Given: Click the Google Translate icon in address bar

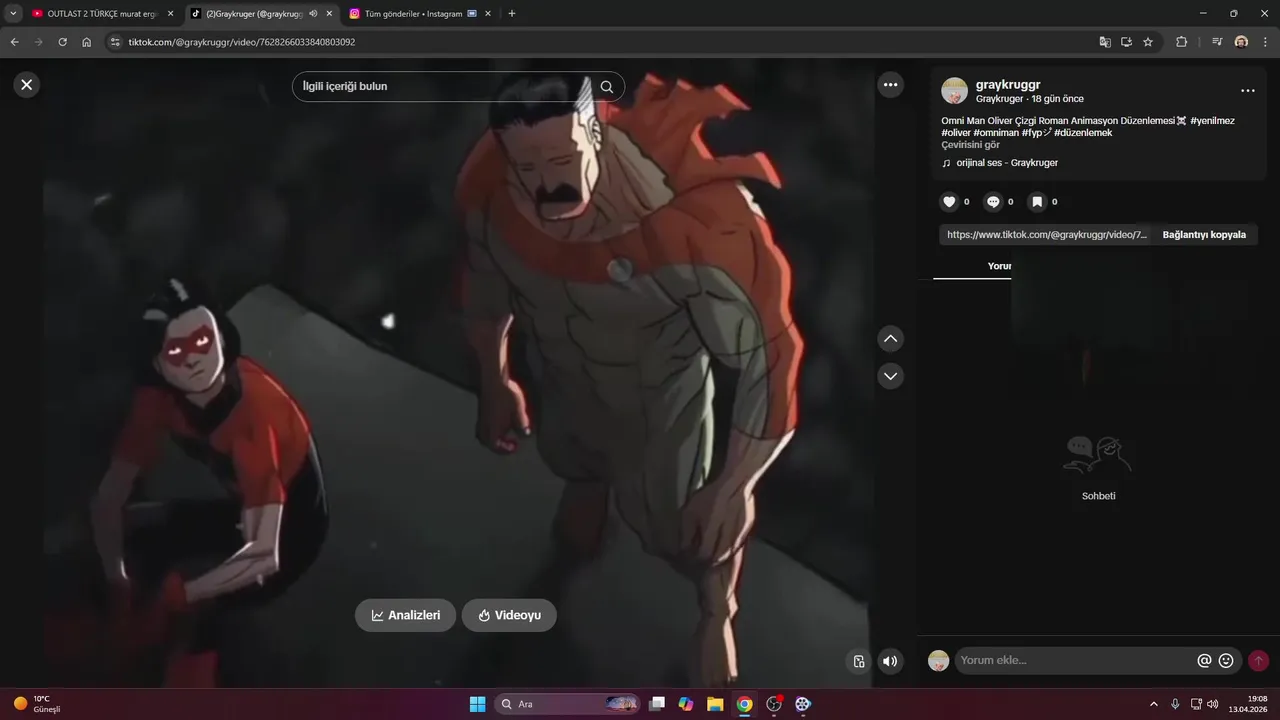Looking at the screenshot, I should tap(1105, 42).
